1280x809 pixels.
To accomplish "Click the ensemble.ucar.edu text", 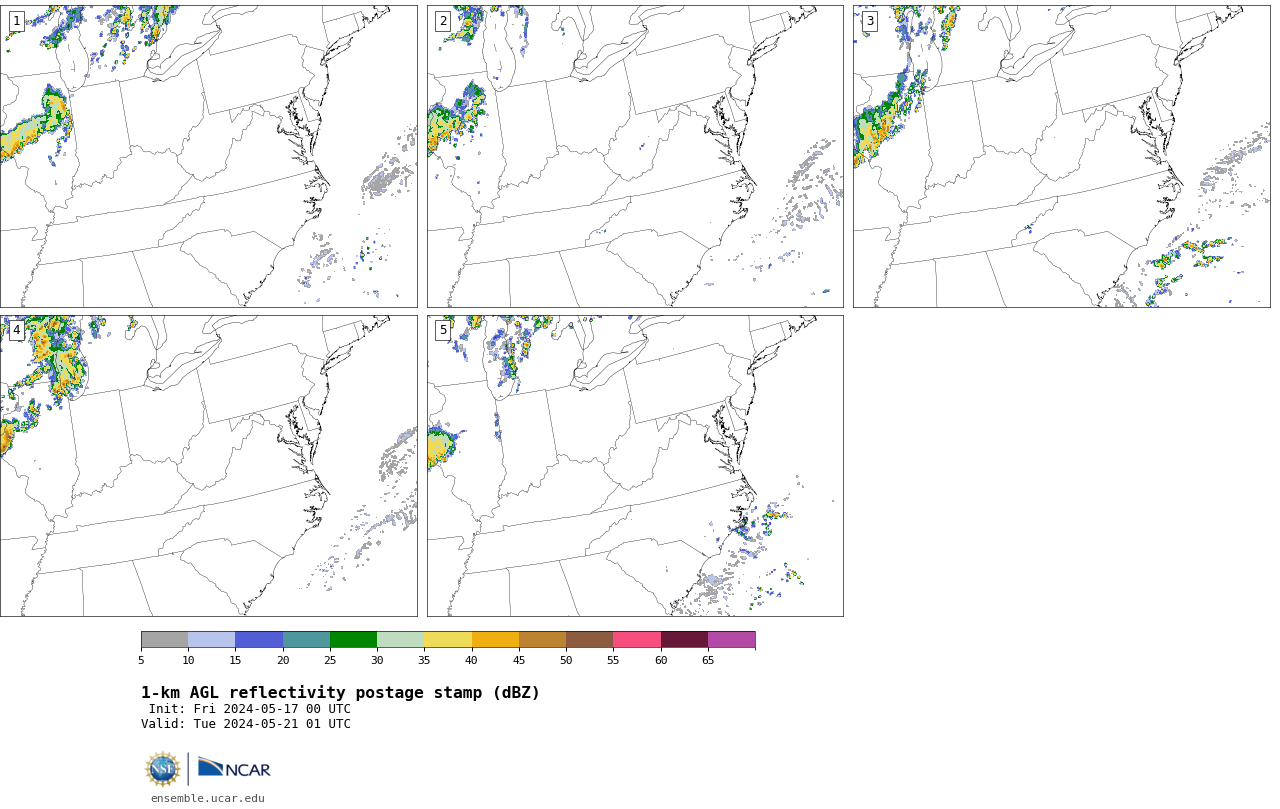I will [208, 798].
